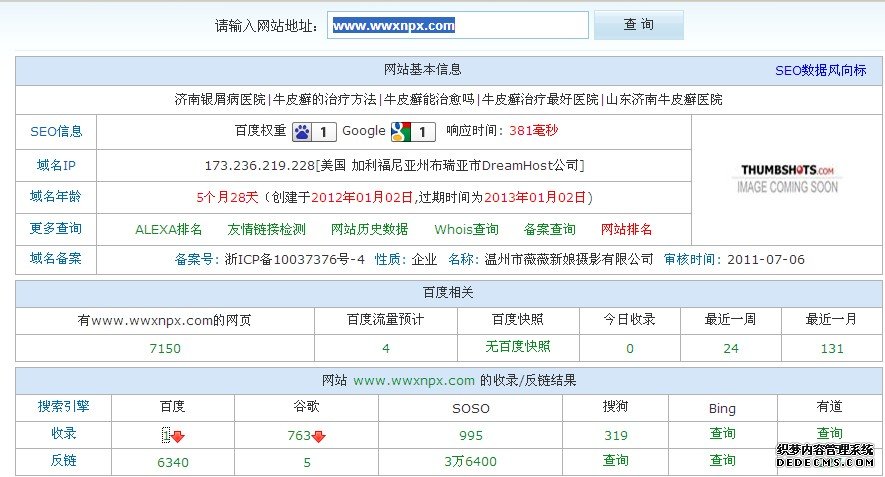
Task: Open Whois查询 link
Action: (x=466, y=229)
